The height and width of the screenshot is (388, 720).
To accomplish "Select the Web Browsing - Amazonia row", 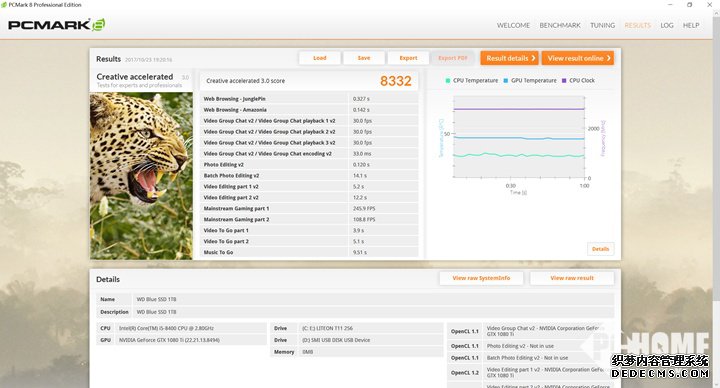I will tap(309, 110).
